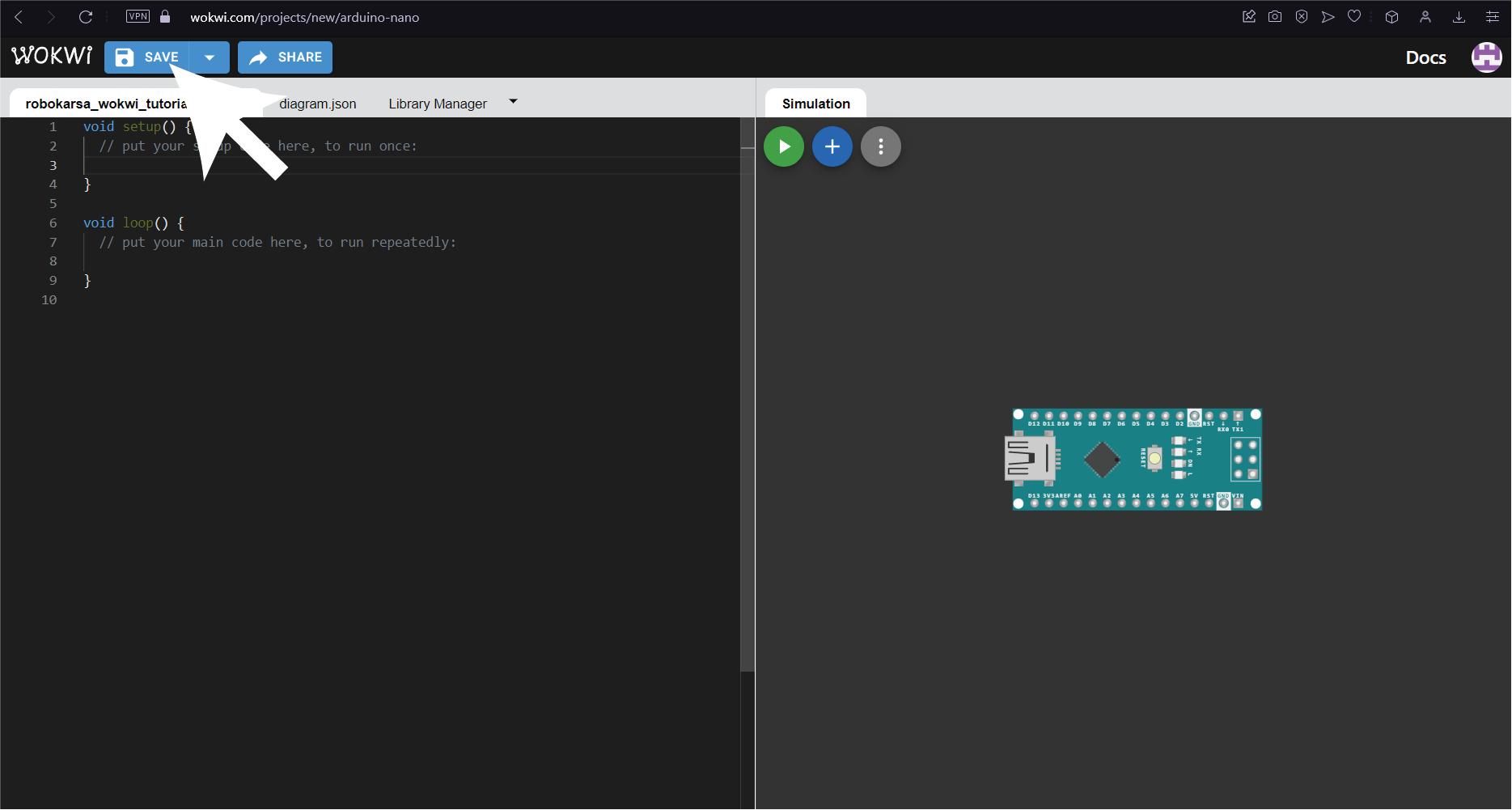Open the Library Manager tab
This screenshot has height=810, width=1512.
coord(438,104)
